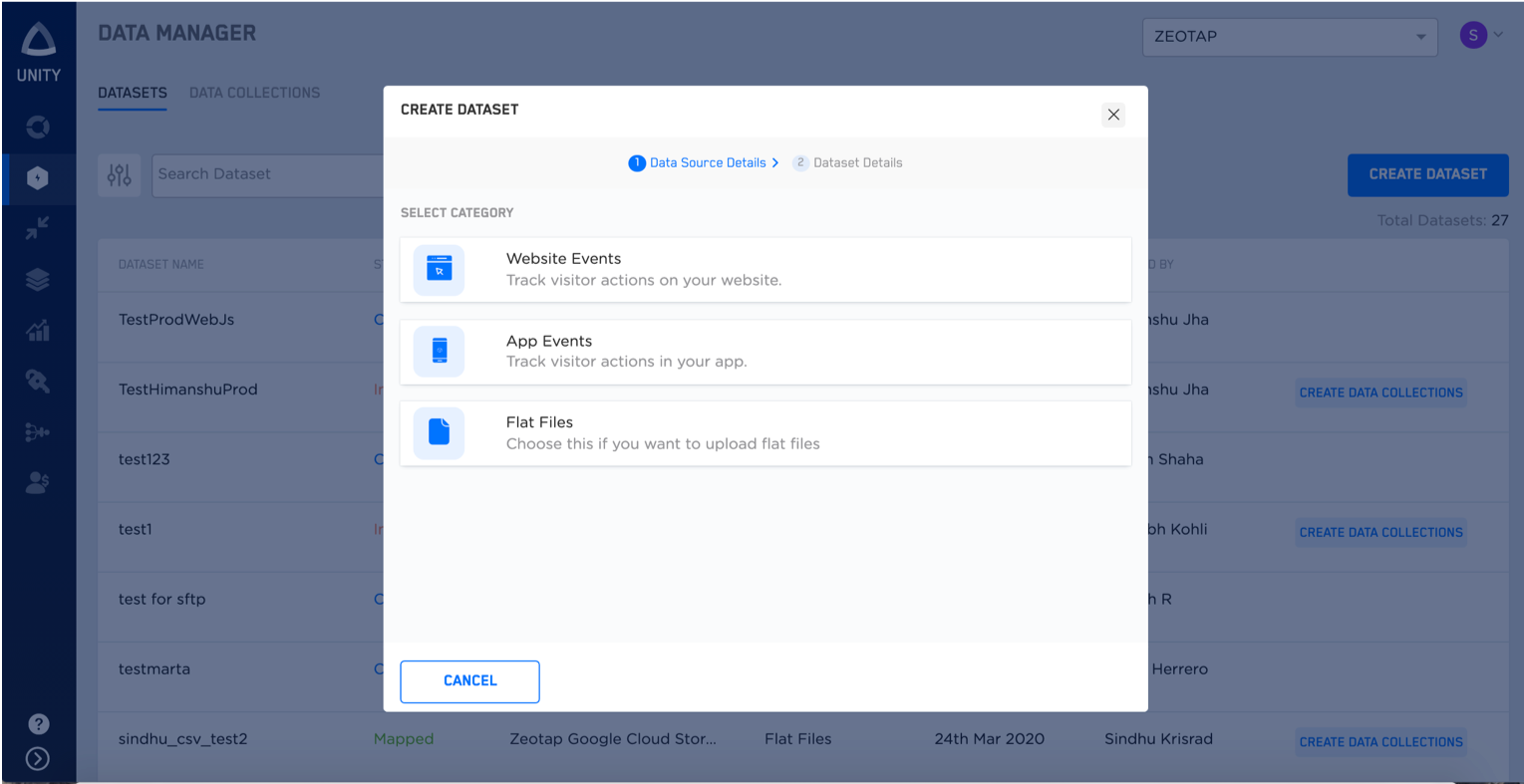Click the testmarta dataset name

[154, 668]
